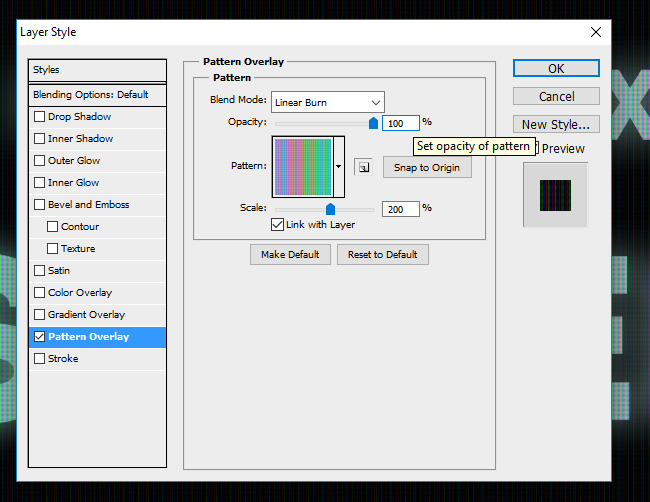Enable the Stroke checkbox
Image resolution: width=650 pixels, height=502 pixels.
pos(39,359)
